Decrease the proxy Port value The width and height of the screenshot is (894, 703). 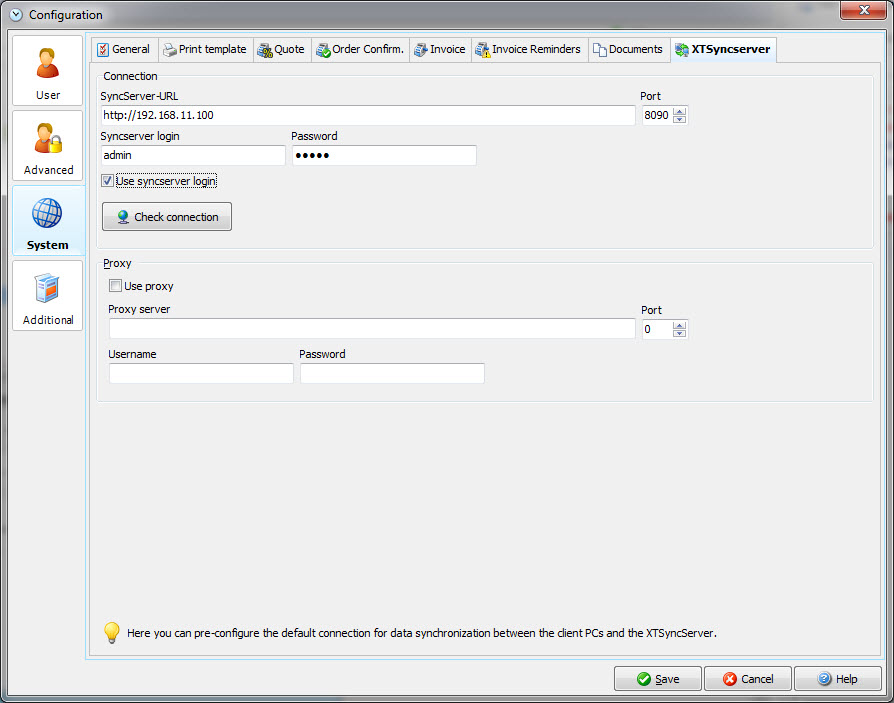coord(679,333)
